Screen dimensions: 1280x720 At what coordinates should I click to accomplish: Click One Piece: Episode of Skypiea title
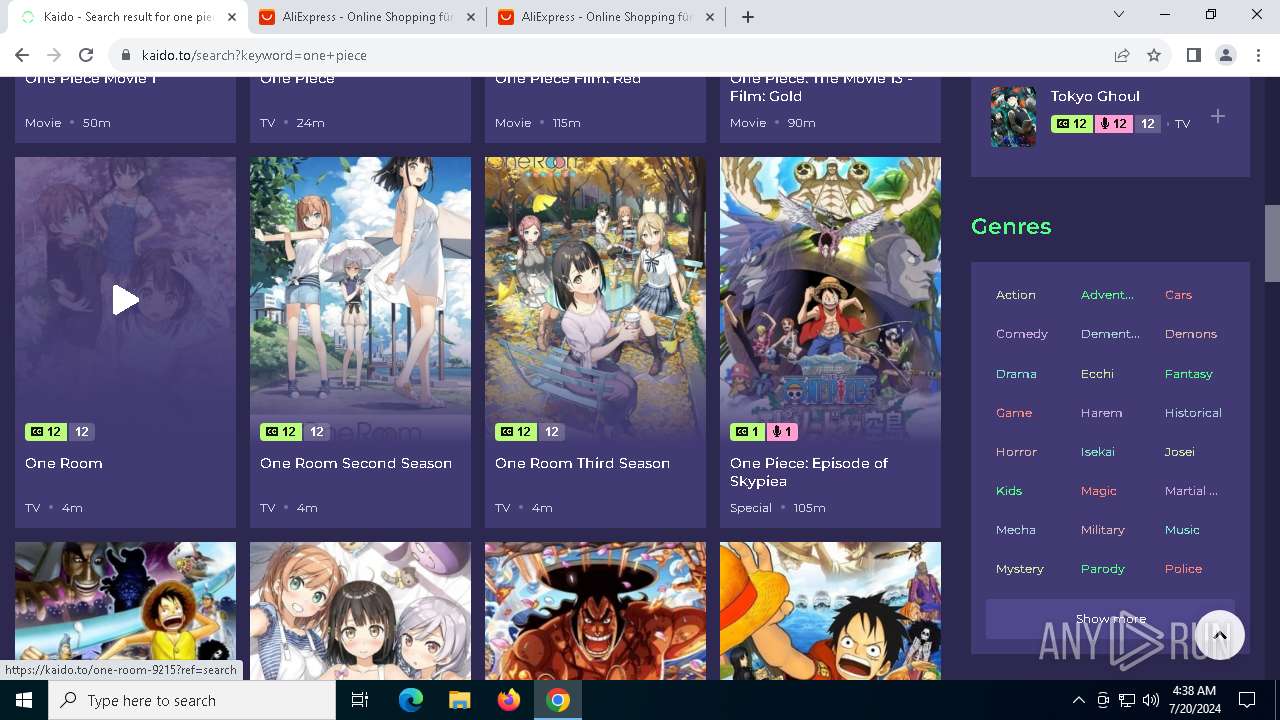(809, 472)
